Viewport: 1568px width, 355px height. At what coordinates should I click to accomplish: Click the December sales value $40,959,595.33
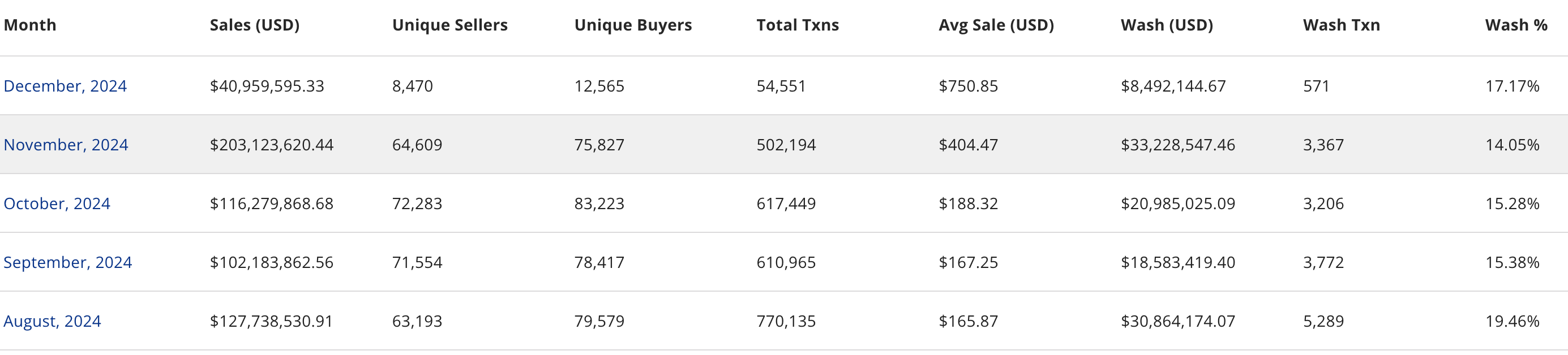point(267,86)
